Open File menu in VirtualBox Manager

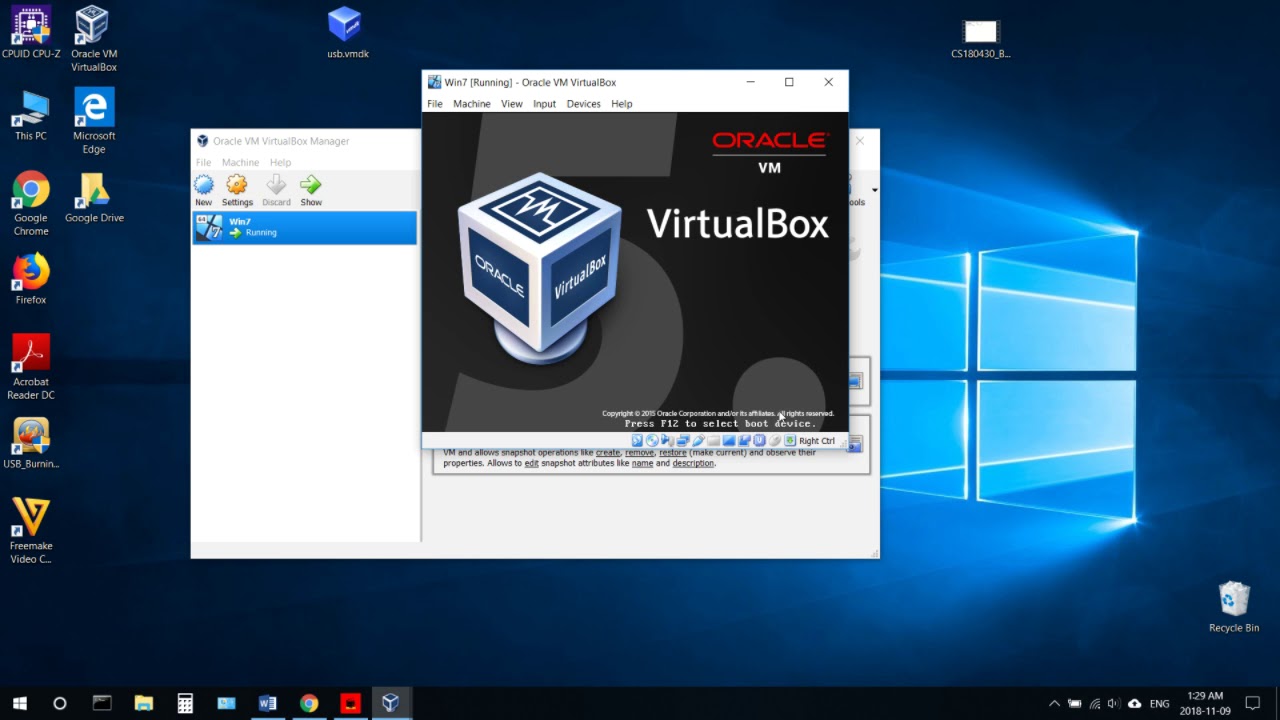203,162
